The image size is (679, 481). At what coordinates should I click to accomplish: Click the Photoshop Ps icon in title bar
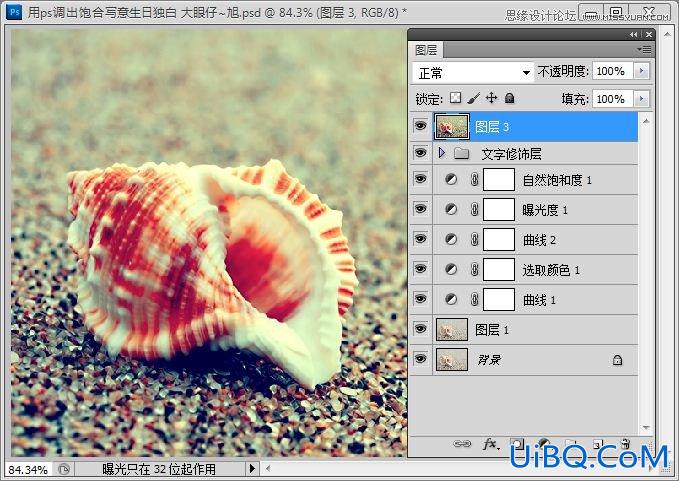(x=14, y=12)
